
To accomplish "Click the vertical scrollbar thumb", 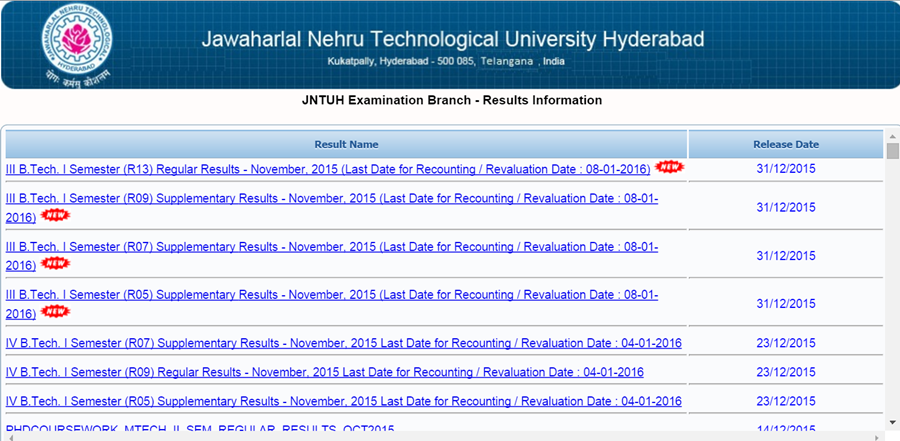I will tap(893, 151).
